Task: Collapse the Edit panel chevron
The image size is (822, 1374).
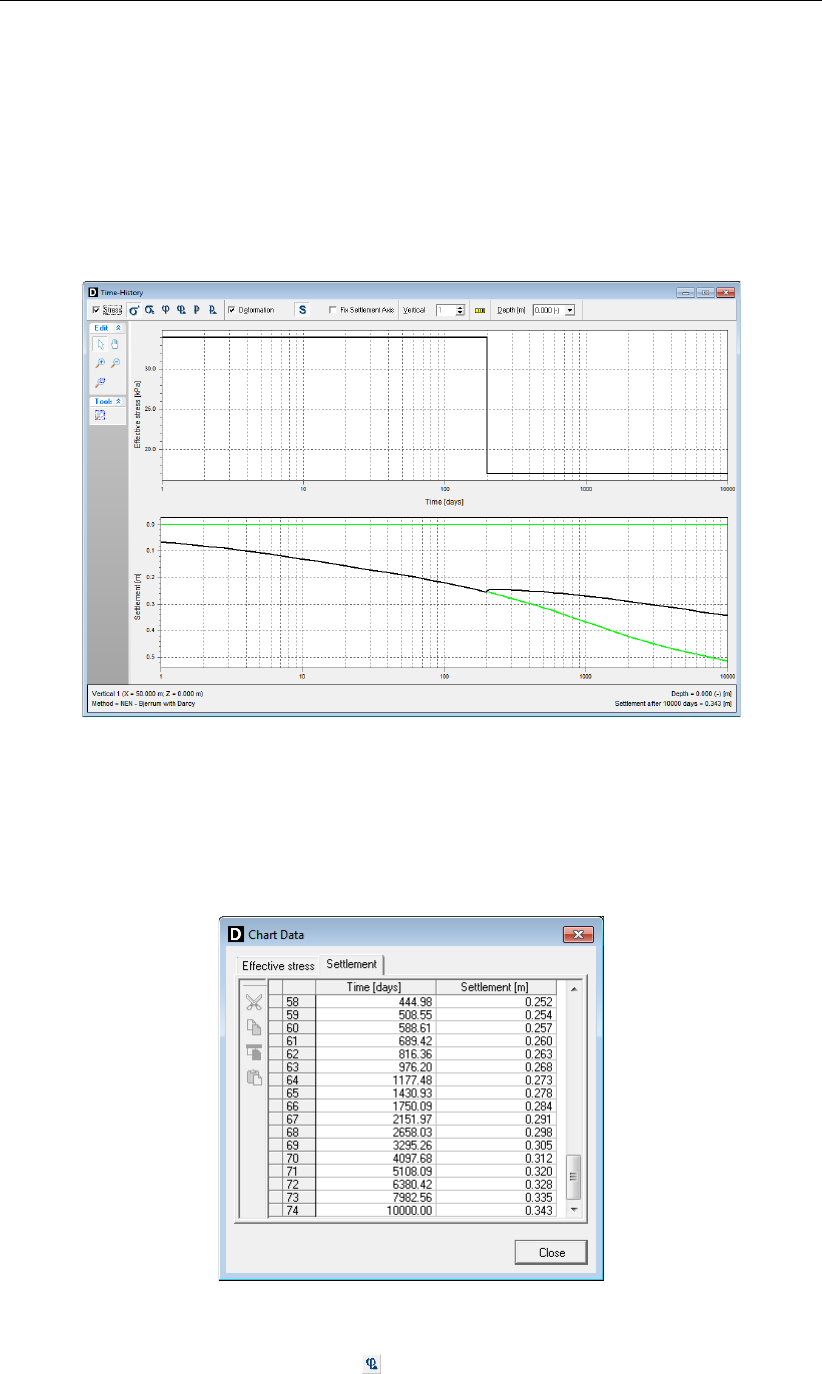Action: 118,327
